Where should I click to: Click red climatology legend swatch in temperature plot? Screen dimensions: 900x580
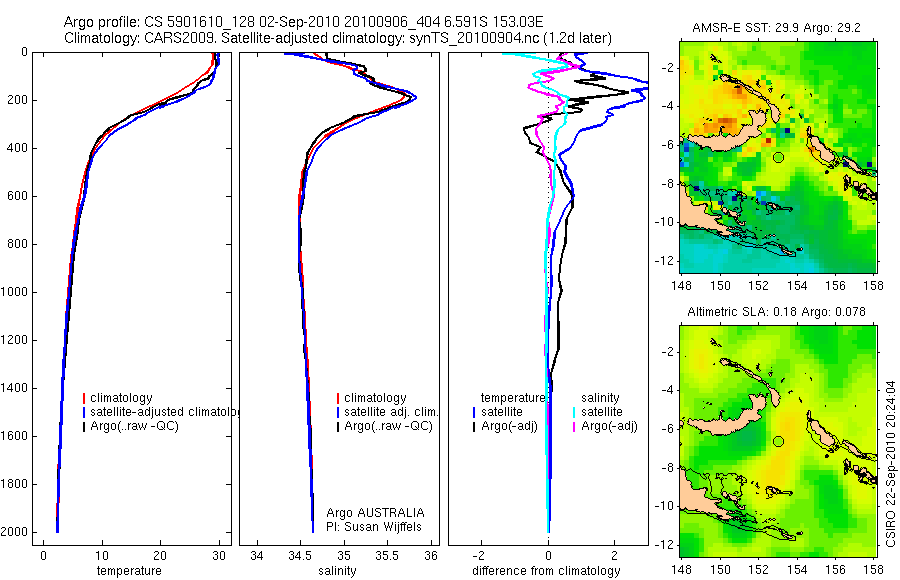click(84, 398)
